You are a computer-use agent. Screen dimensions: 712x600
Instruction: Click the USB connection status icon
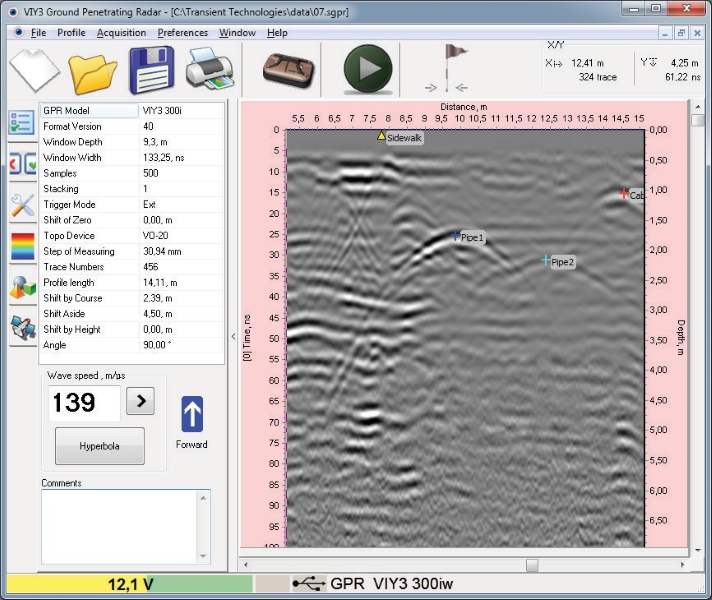[308, 583]
